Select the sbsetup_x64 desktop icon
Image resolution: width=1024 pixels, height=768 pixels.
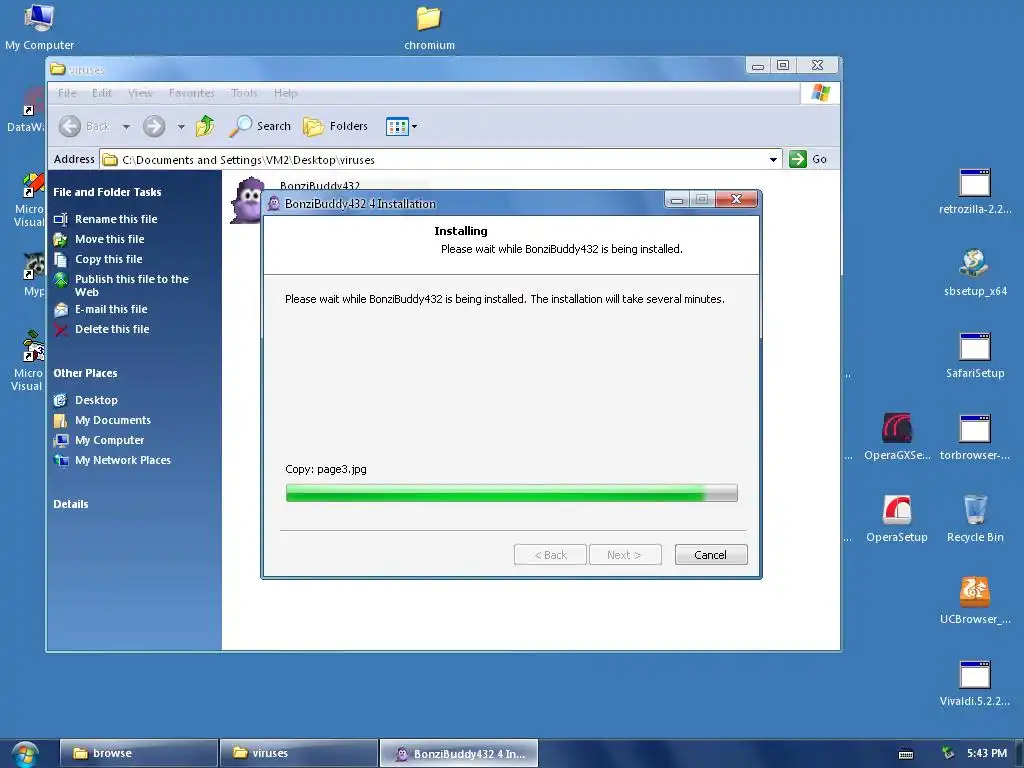coord(975,273)
